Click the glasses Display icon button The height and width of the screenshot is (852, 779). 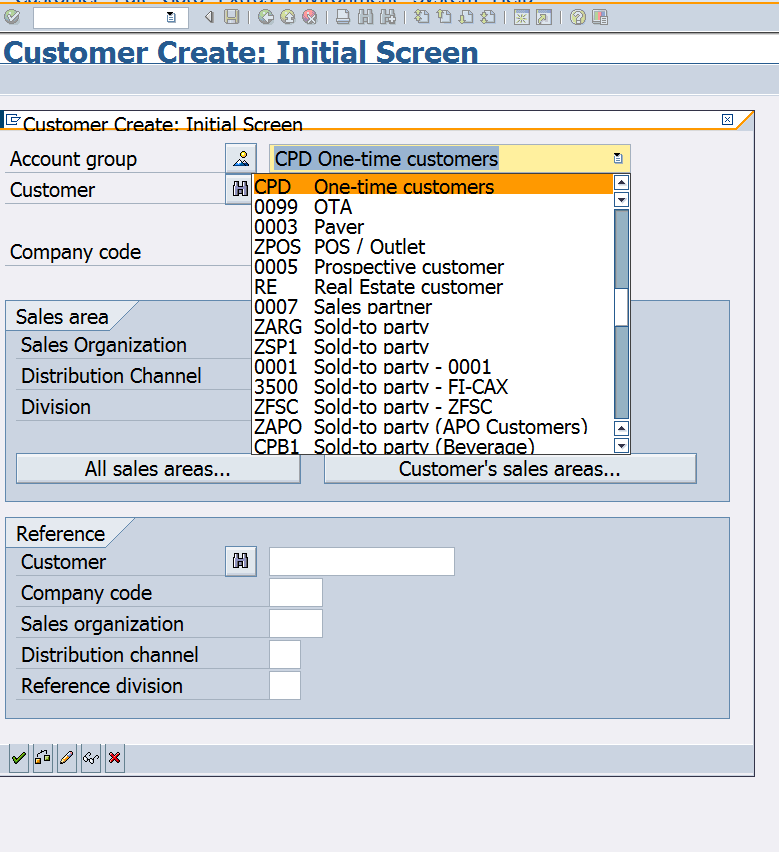pyautogui.click(x=91, y=758)
